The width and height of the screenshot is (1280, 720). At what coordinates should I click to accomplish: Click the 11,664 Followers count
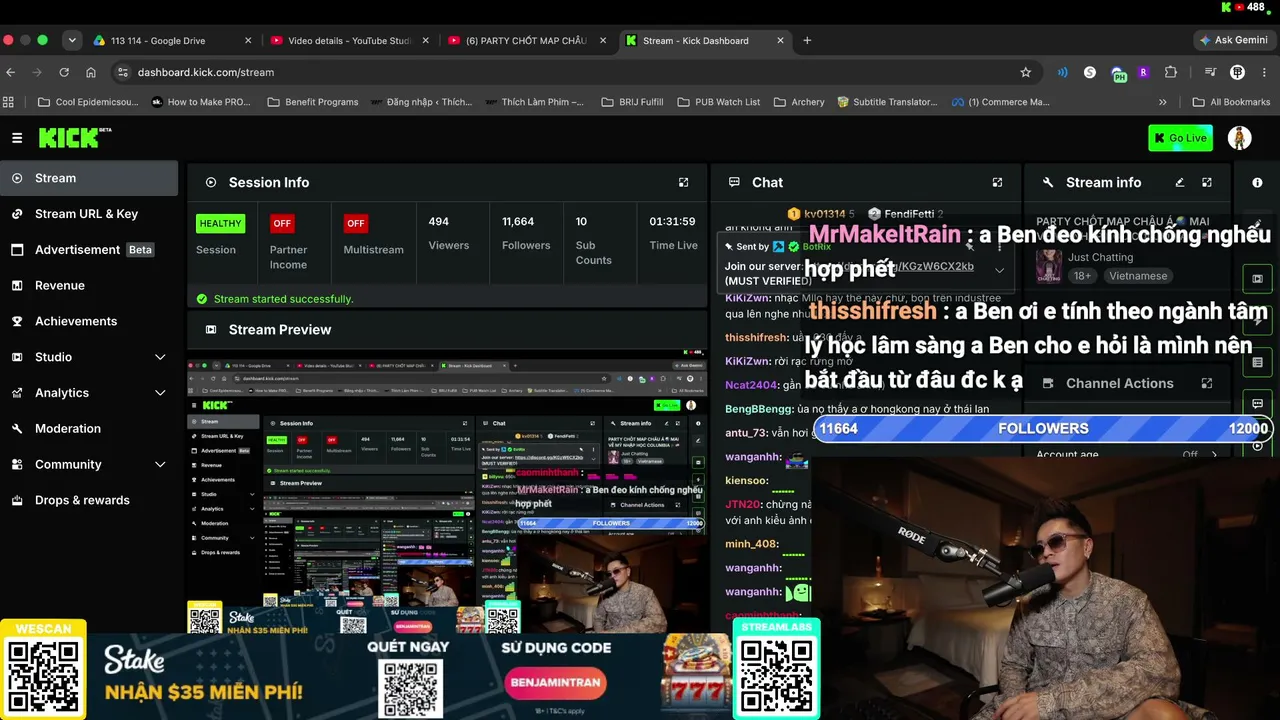tap(518, 222)
